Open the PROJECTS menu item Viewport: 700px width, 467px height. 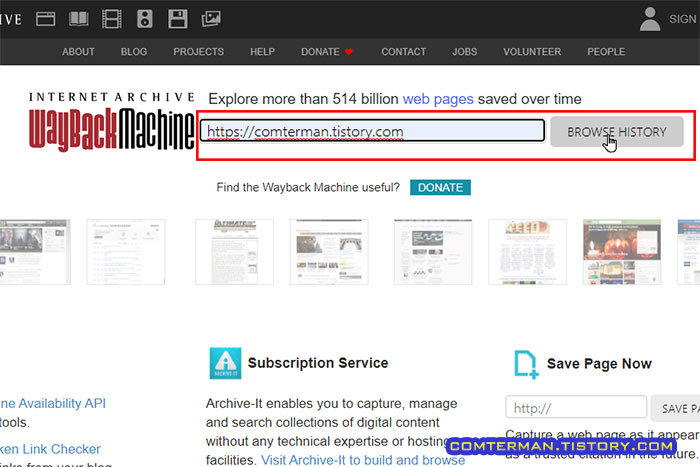coord(199,52)
